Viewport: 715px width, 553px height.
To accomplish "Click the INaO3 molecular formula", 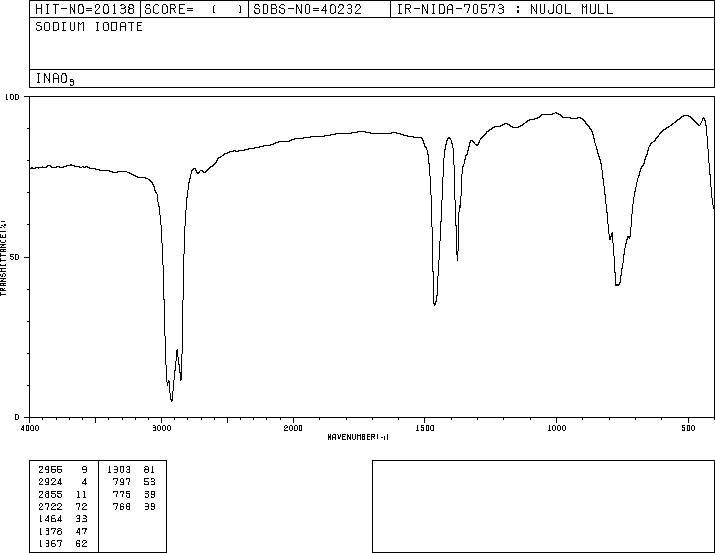I will coord(55,79).
